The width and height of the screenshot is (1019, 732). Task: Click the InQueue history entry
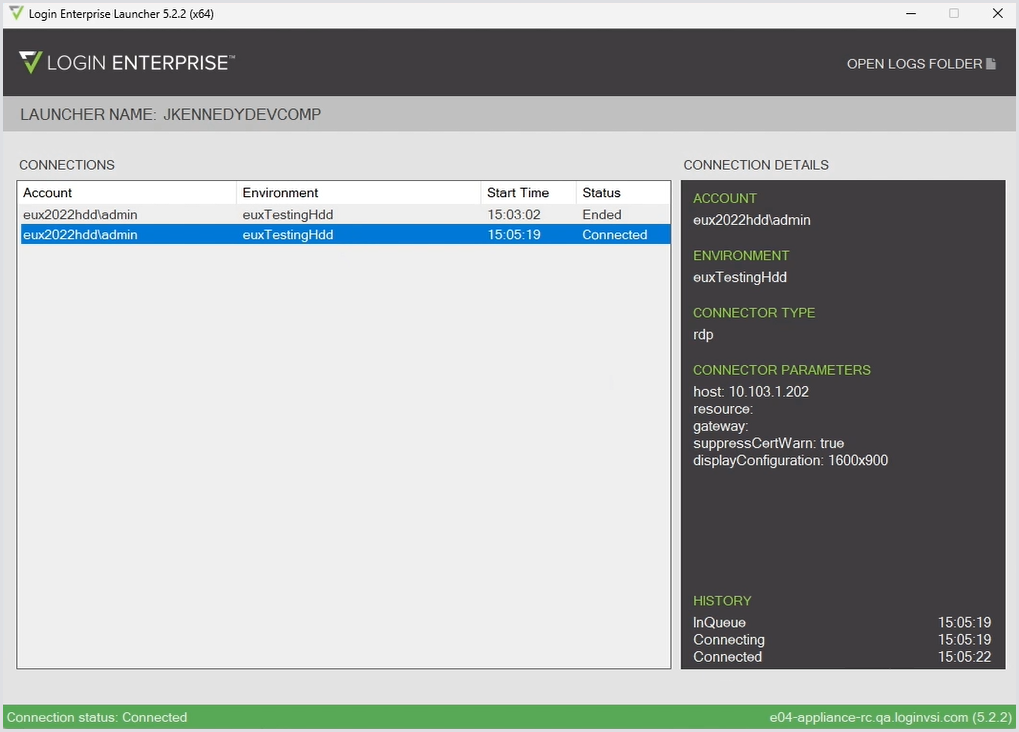coord(720,623)
